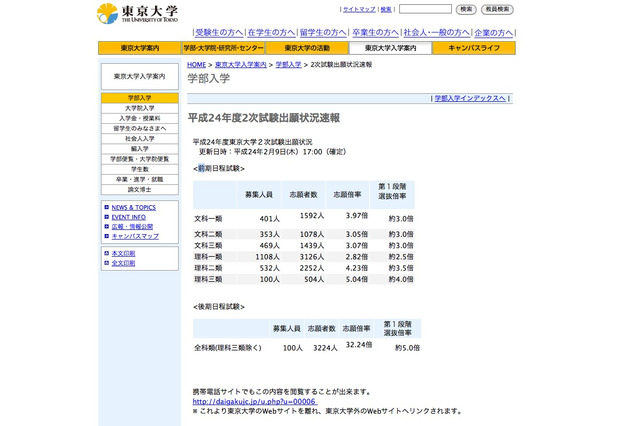Open EVENT INFO link

tap(129, 217)
